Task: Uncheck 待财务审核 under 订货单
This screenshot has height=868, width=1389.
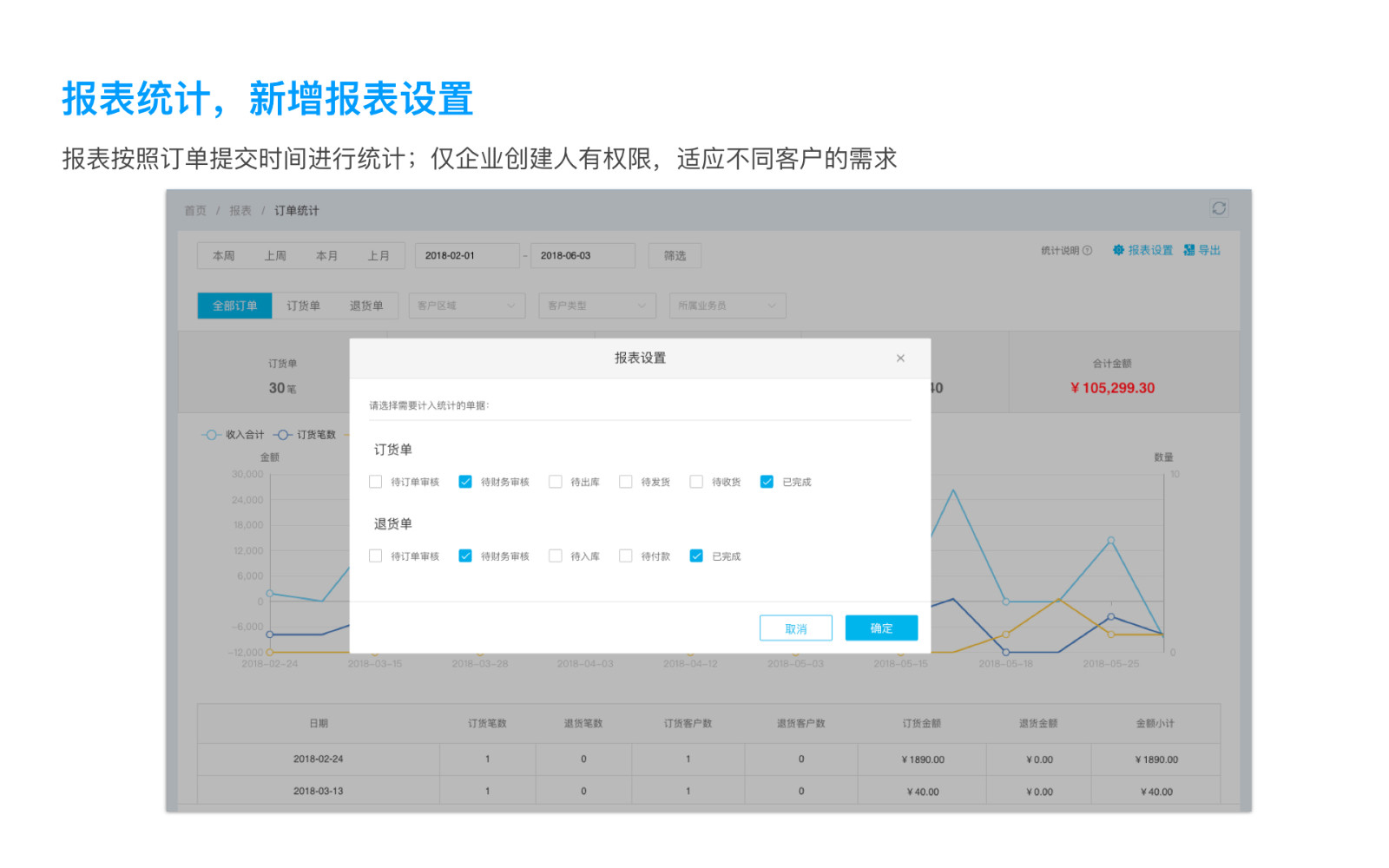Action: pyautogui.click(x=465, y=482)
